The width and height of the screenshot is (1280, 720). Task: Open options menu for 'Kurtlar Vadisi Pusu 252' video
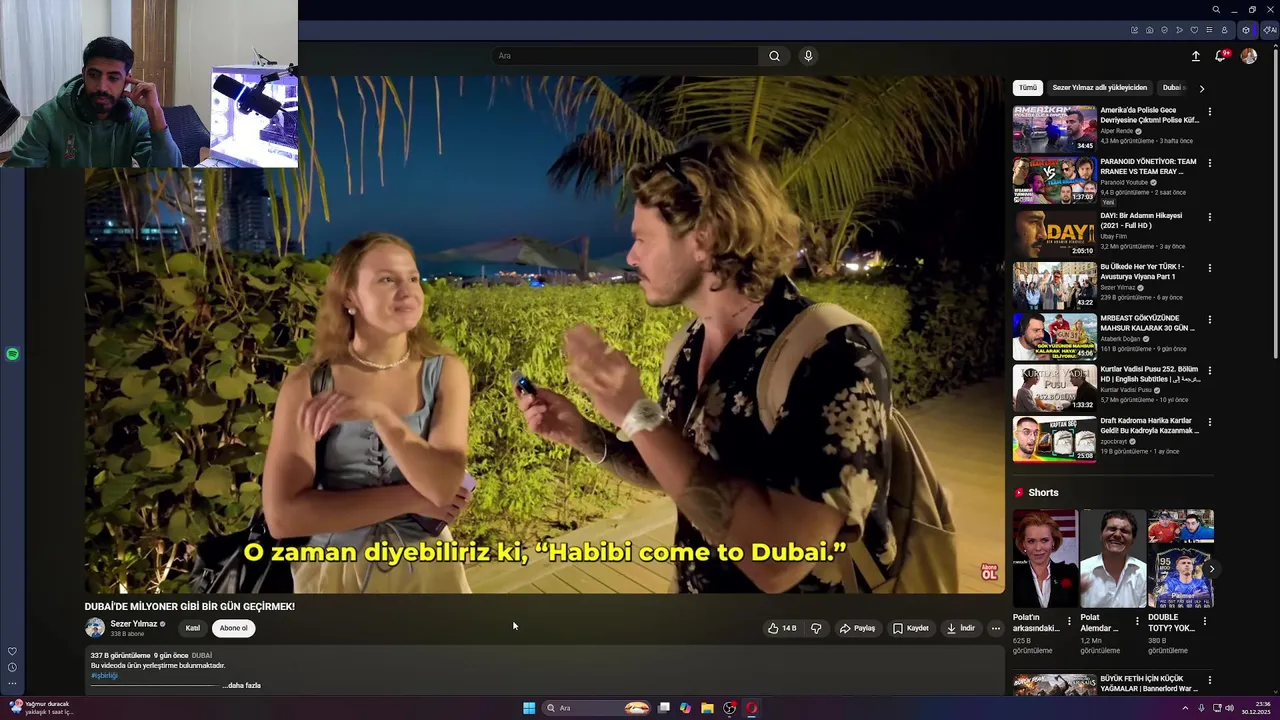[x=1209, y=371]
